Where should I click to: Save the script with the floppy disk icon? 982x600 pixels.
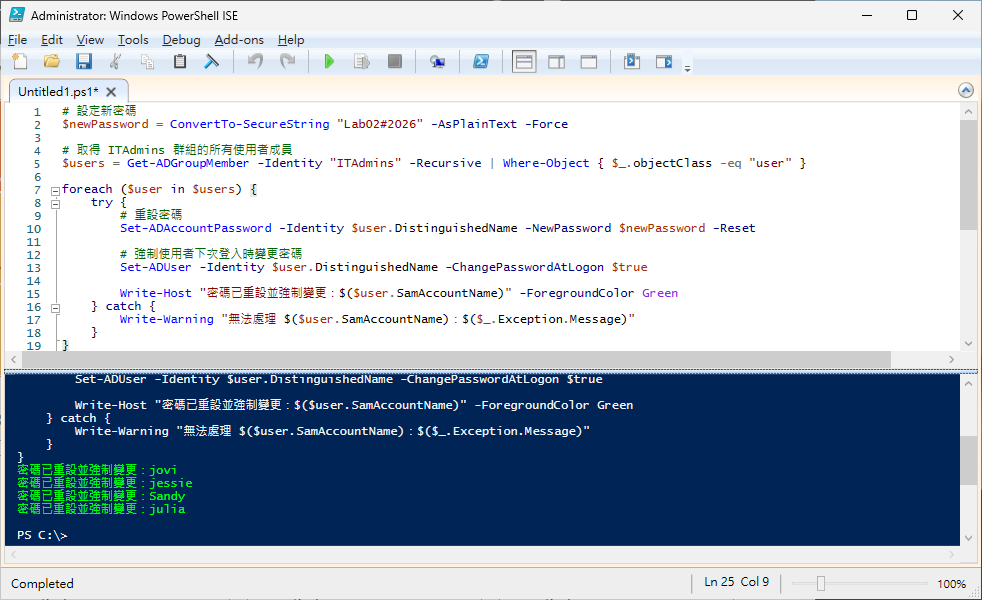[x=84, y=62]
